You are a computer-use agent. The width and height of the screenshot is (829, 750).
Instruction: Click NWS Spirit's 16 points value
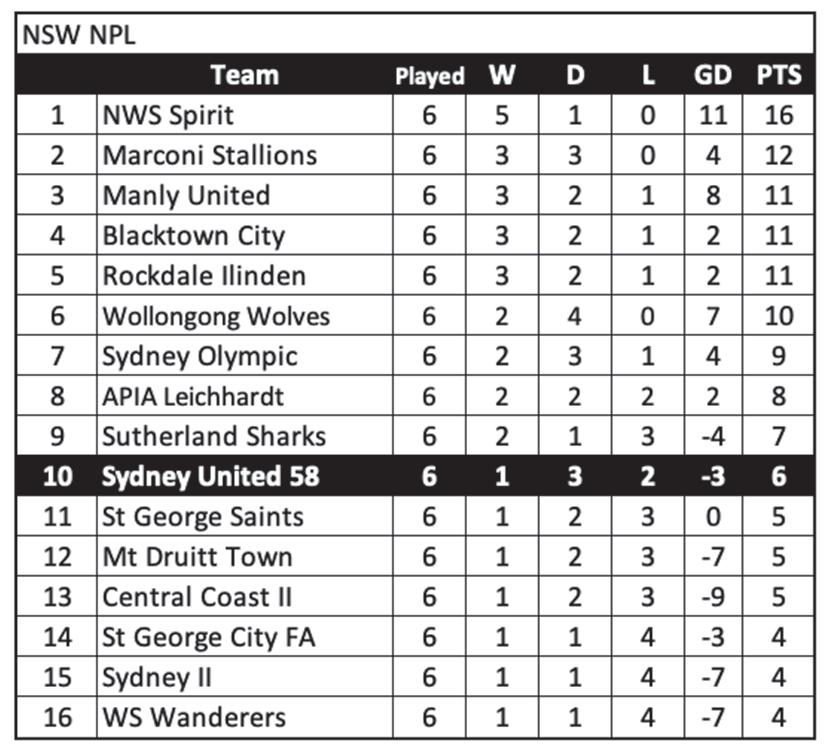[779, 115]
